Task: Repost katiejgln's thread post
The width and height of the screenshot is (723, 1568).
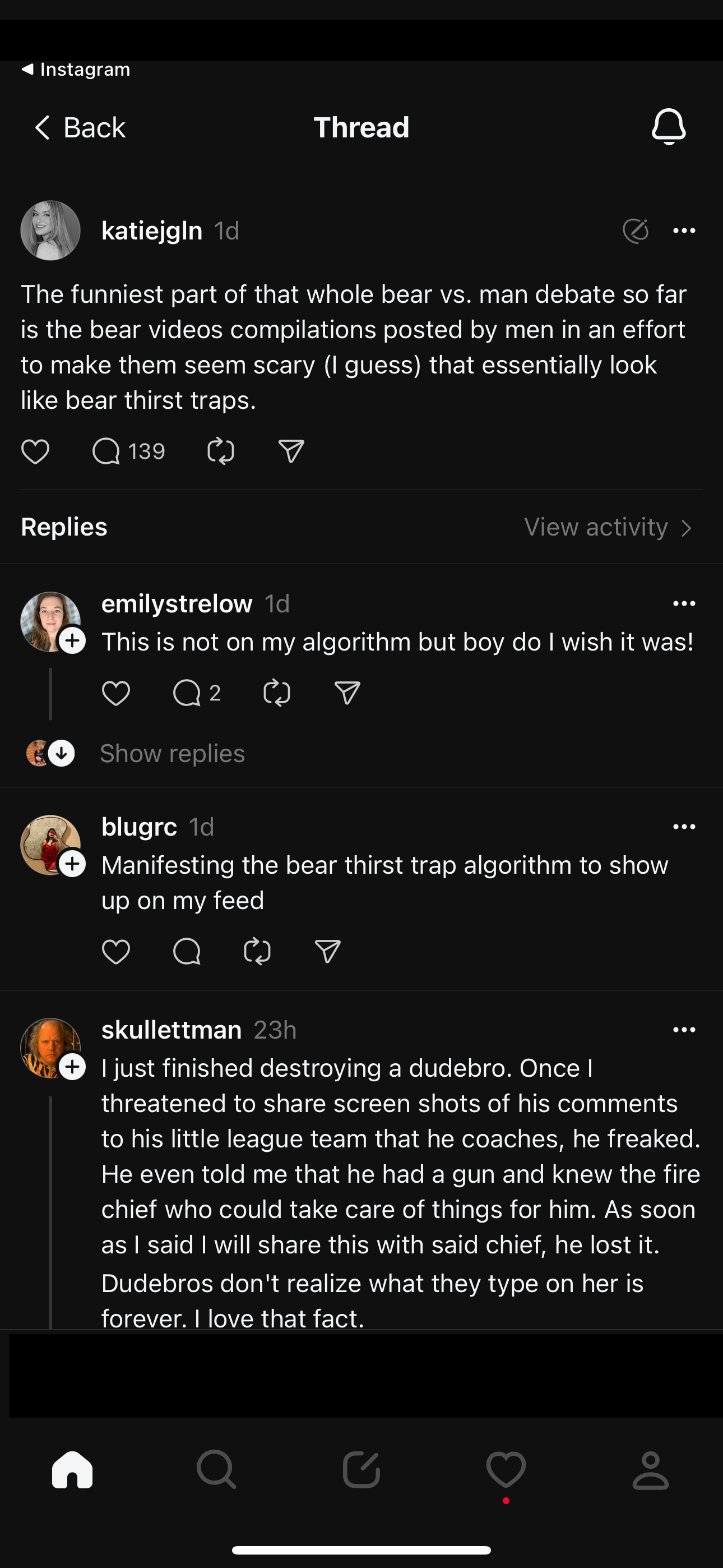Action: tap(220, 451)
